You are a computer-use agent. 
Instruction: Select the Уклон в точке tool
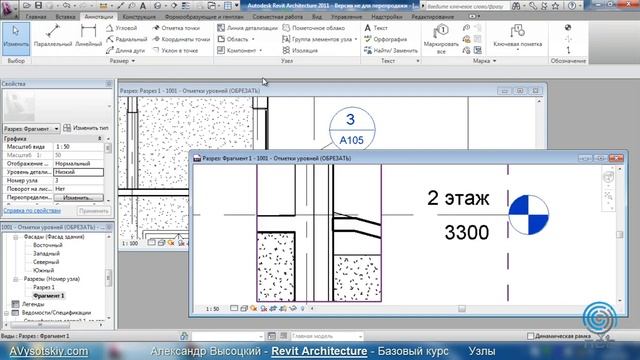(175, 51)
